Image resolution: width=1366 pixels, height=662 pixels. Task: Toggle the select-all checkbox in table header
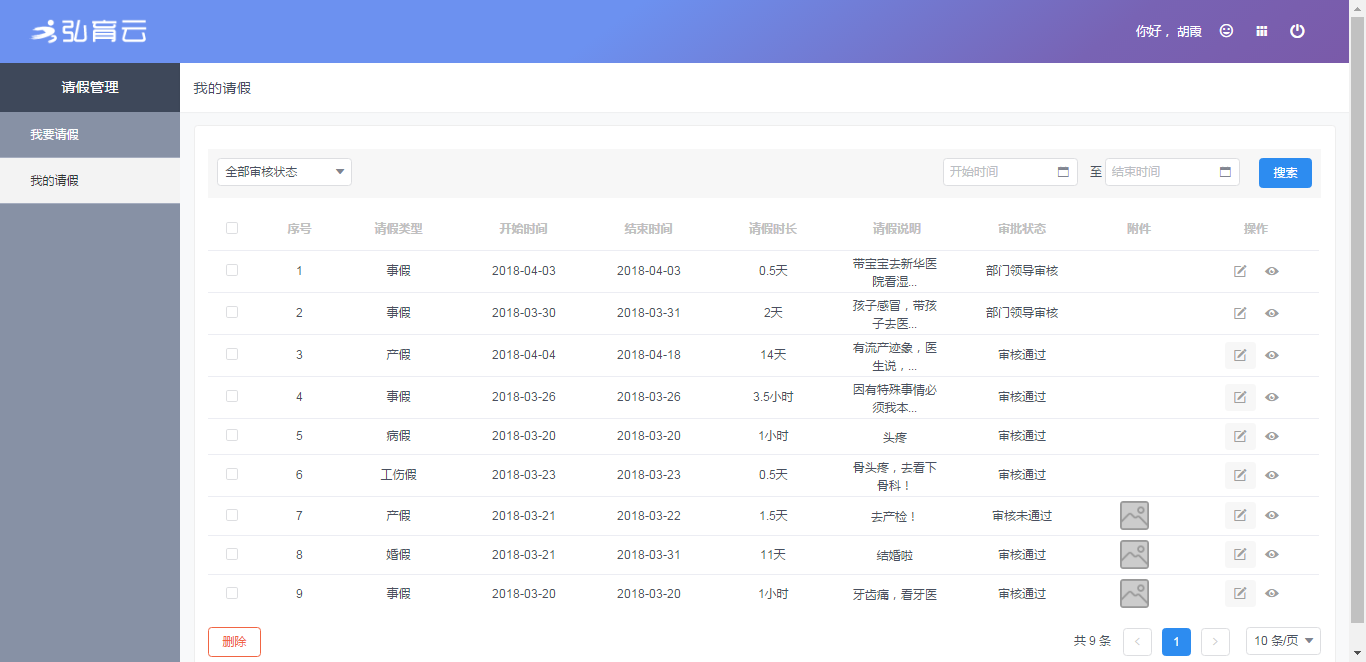pos(232,228)
